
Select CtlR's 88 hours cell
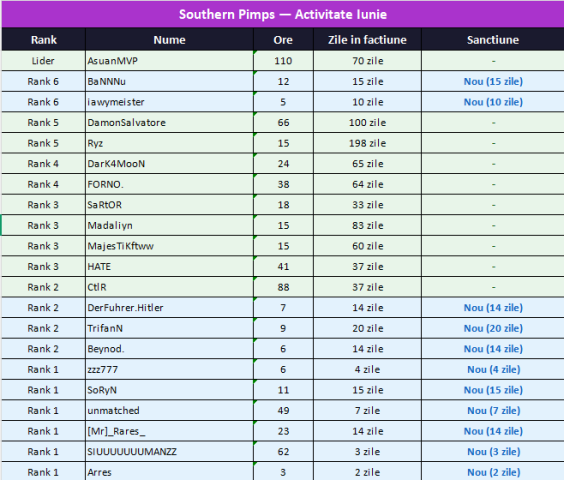283,287
